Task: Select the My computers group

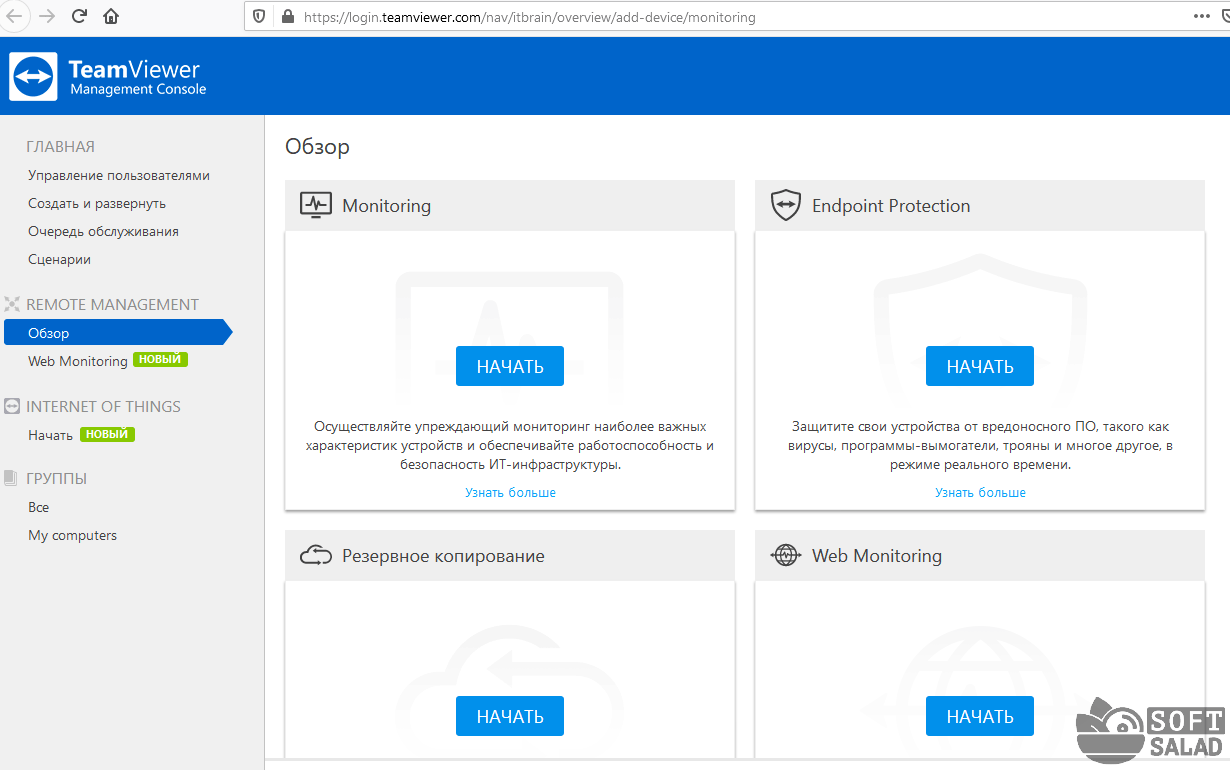Action: pyautogui.click(x=72, y=535)
